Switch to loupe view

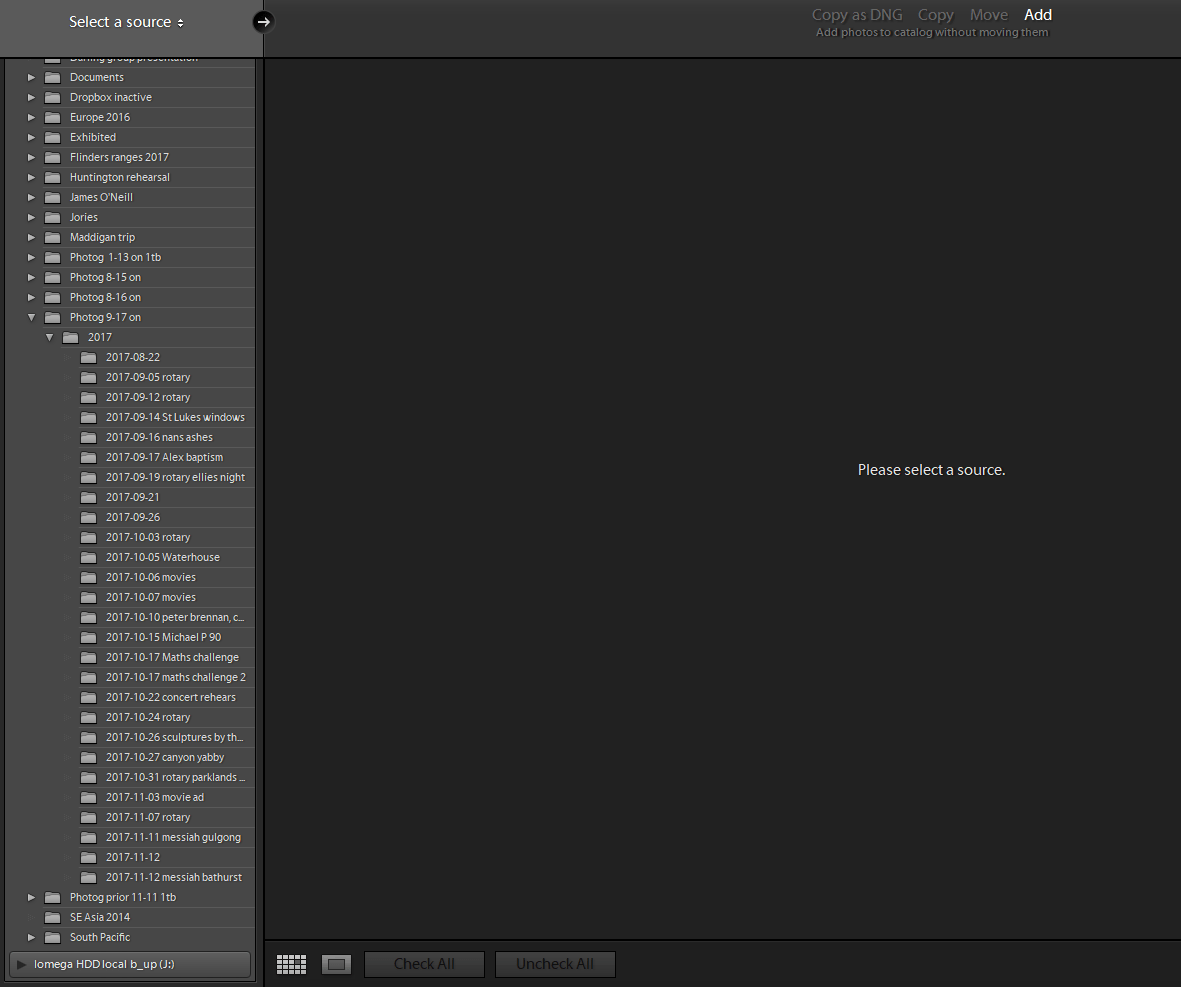pyautogui.click(x=336, y=963)
